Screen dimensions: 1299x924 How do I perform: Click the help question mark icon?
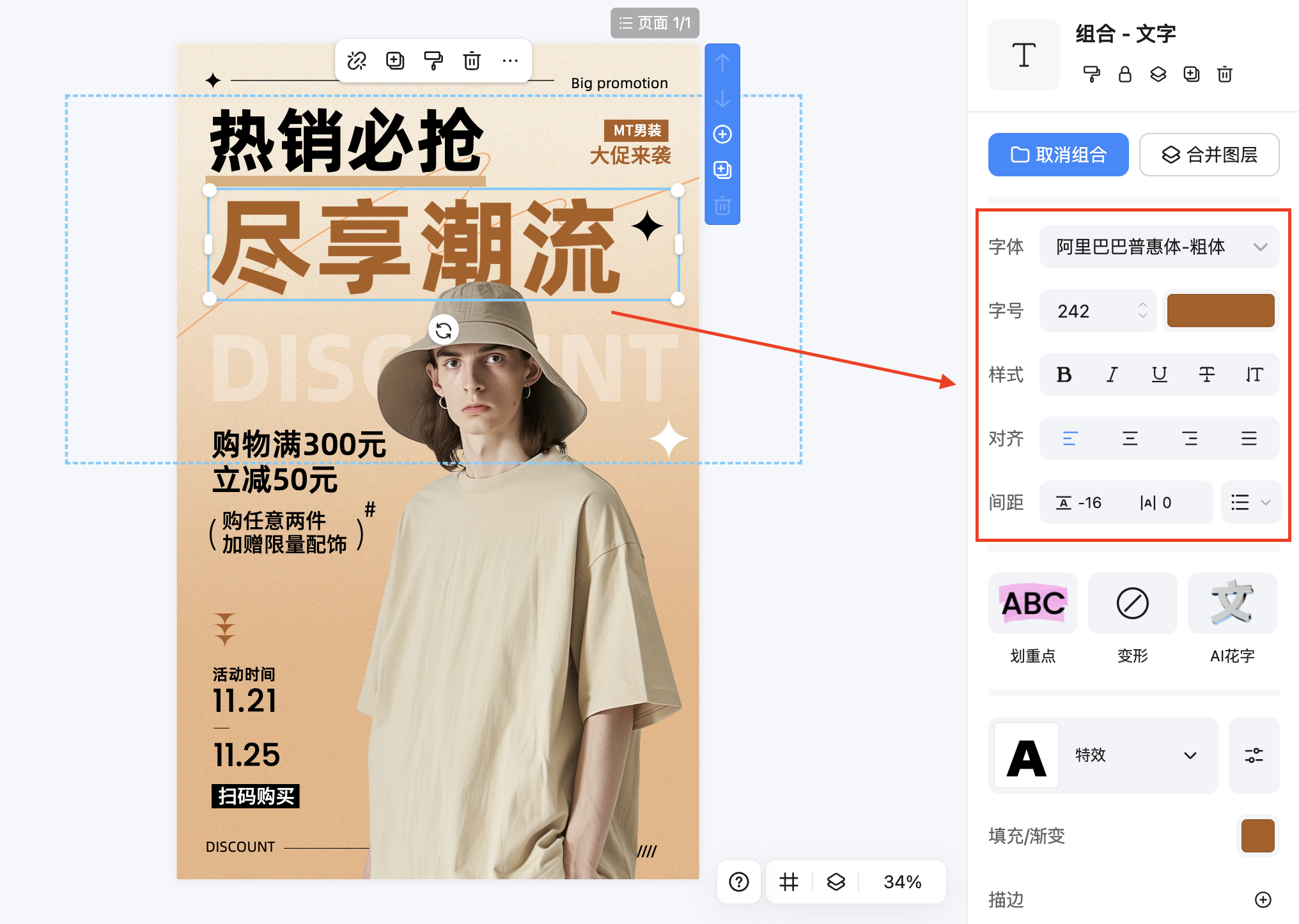tap(738, 882)
